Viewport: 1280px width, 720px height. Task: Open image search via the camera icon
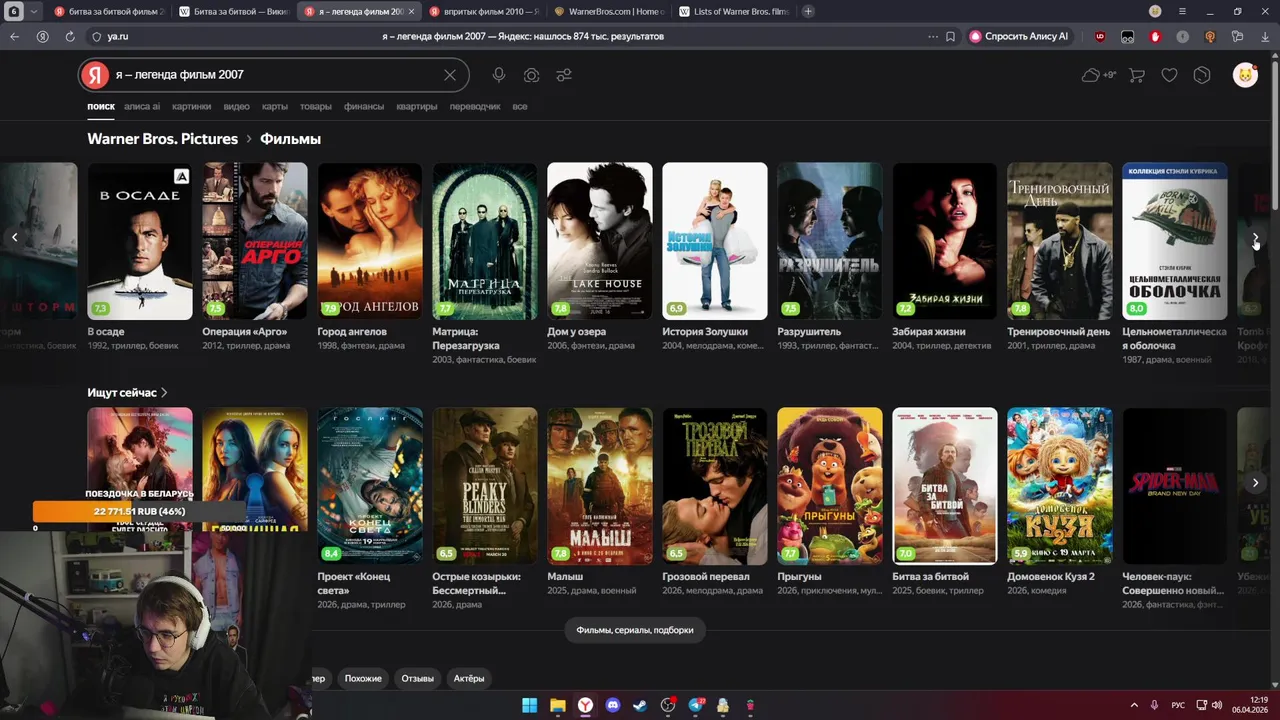coord(531,75)
